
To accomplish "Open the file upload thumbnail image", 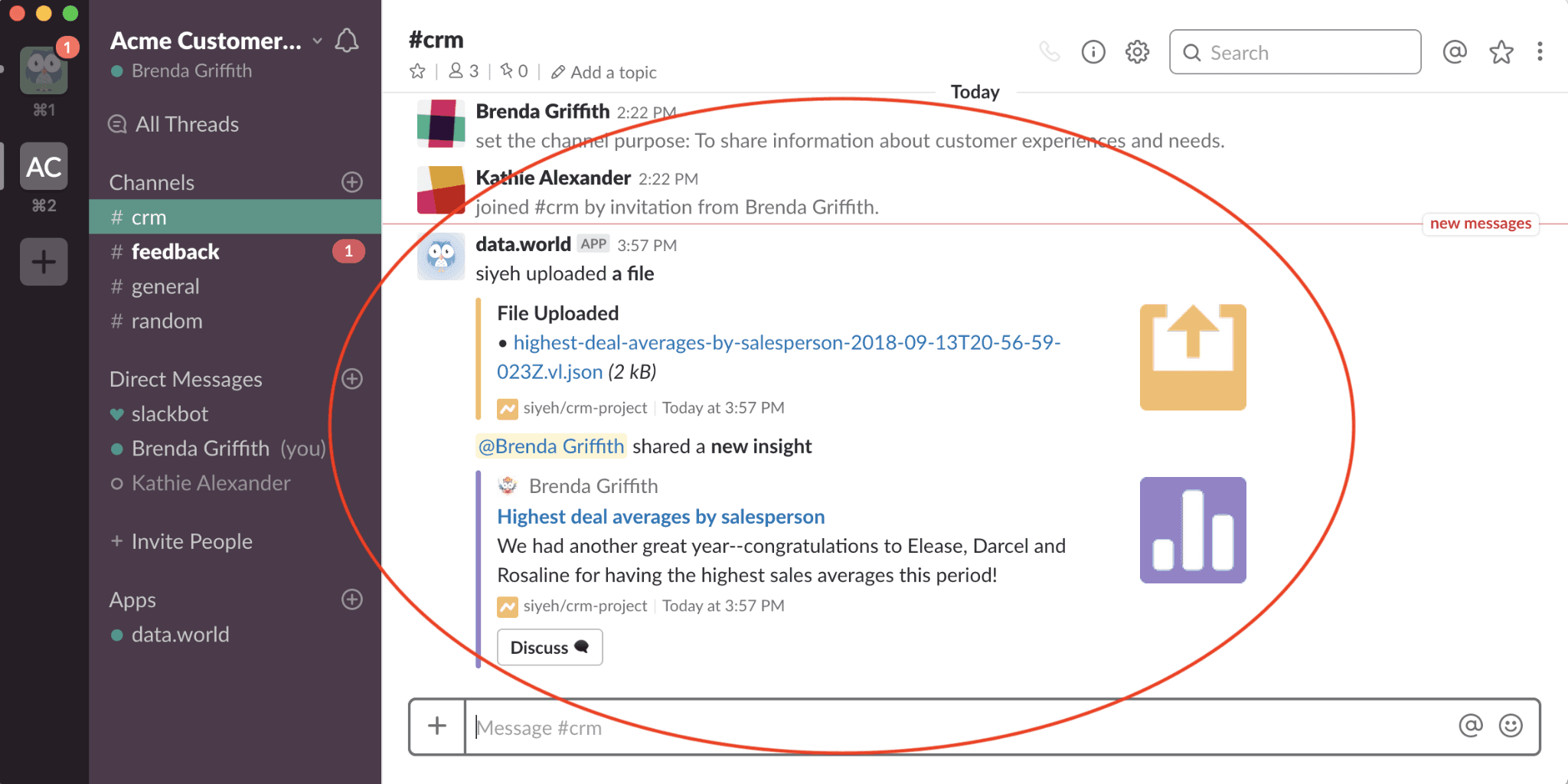I will 1193,357.
